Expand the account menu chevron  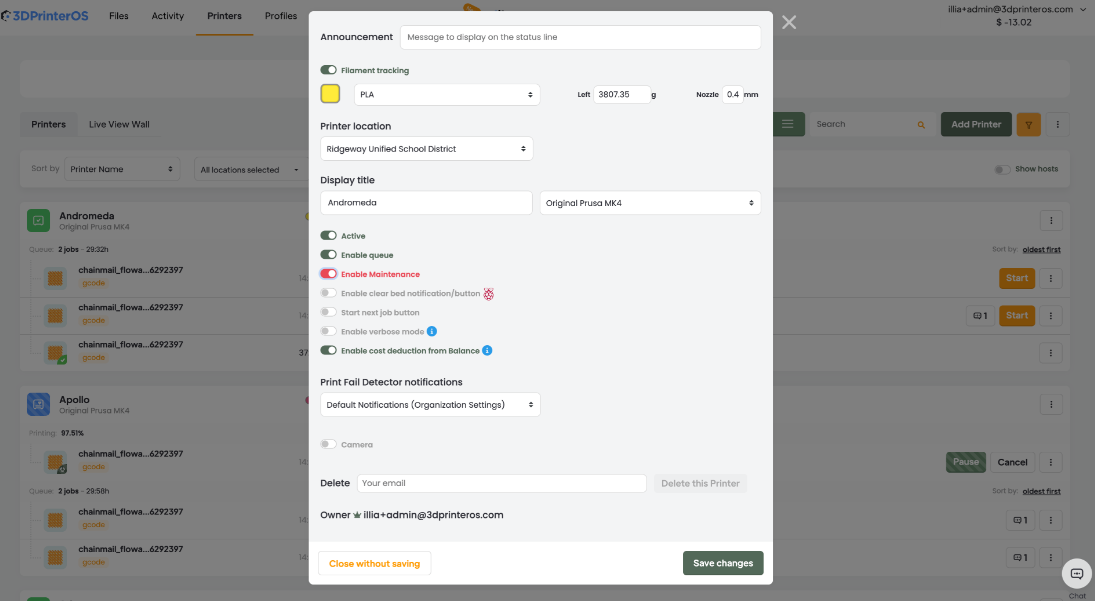1083,10
